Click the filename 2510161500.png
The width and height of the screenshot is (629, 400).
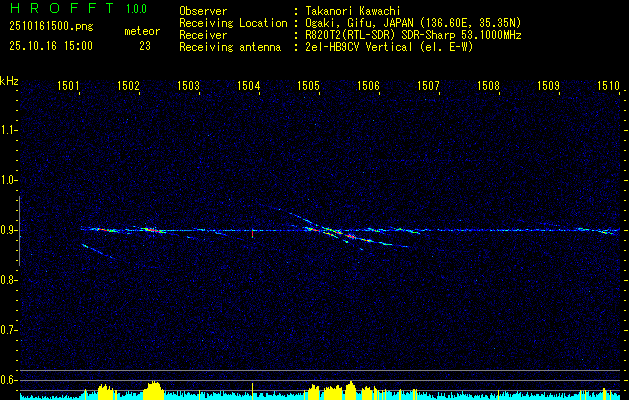pyautogui.click(x=51, y=27)
